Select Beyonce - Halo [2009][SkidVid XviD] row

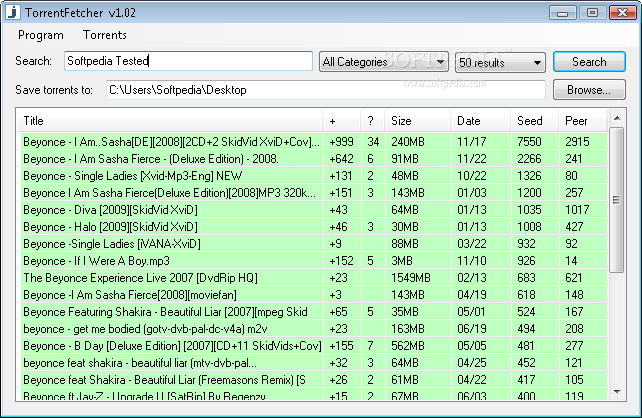(x=314, y=227)
